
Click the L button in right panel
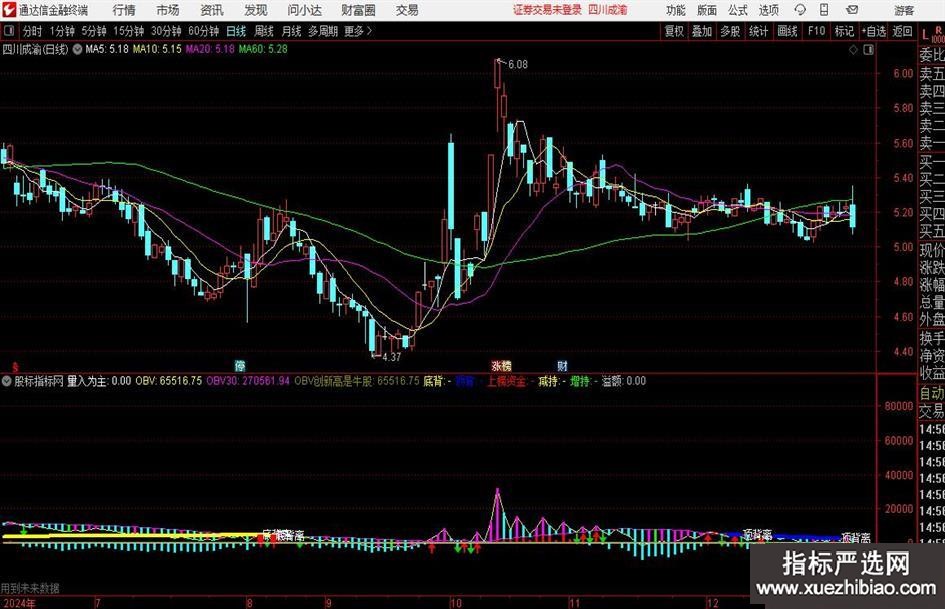[x=925, y=34]
